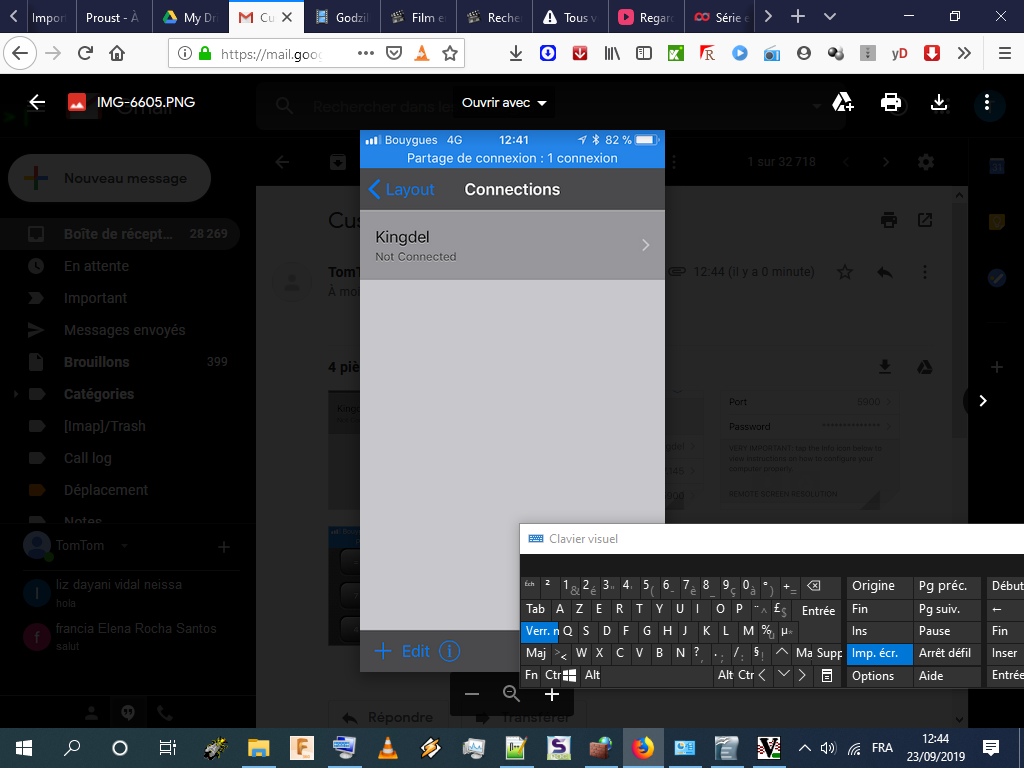The width and height of the screenshot is (1024, 768).
Task: Go to the next attachment with the right arrow
Action: click(983, 400)
